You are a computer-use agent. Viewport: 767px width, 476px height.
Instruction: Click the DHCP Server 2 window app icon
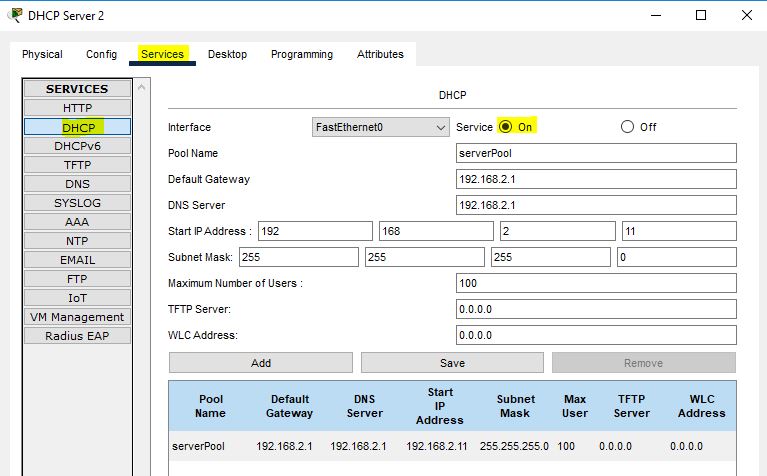click(15, 15)
